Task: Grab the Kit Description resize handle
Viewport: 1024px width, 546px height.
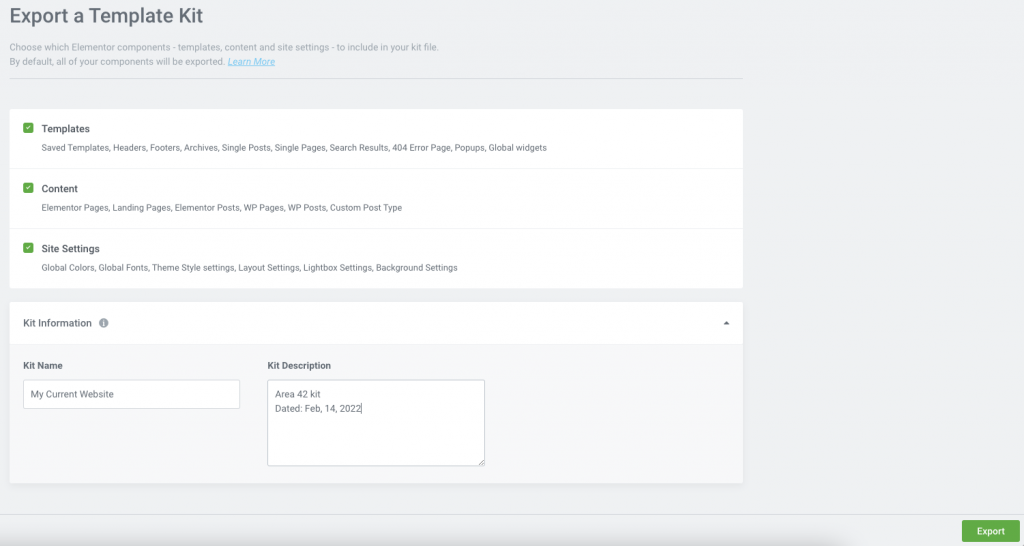Action: pyautogui.click(x=481, y=462)
